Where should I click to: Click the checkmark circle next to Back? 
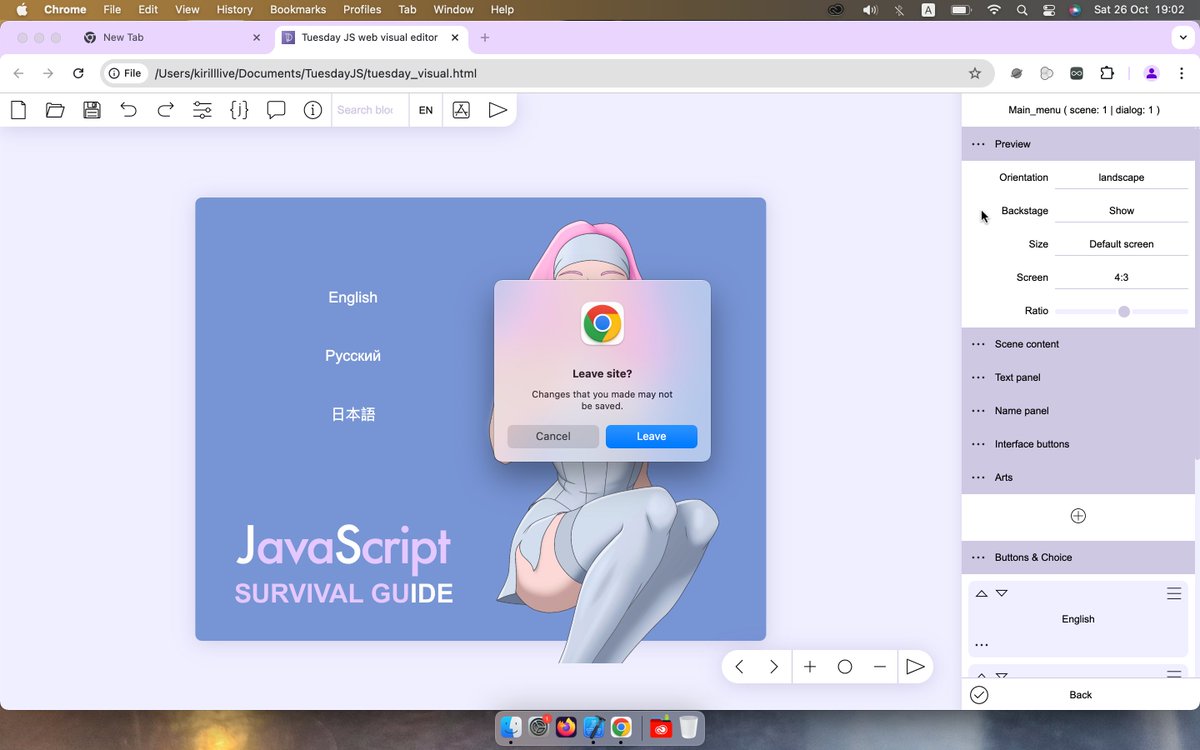tap(979, 695)
